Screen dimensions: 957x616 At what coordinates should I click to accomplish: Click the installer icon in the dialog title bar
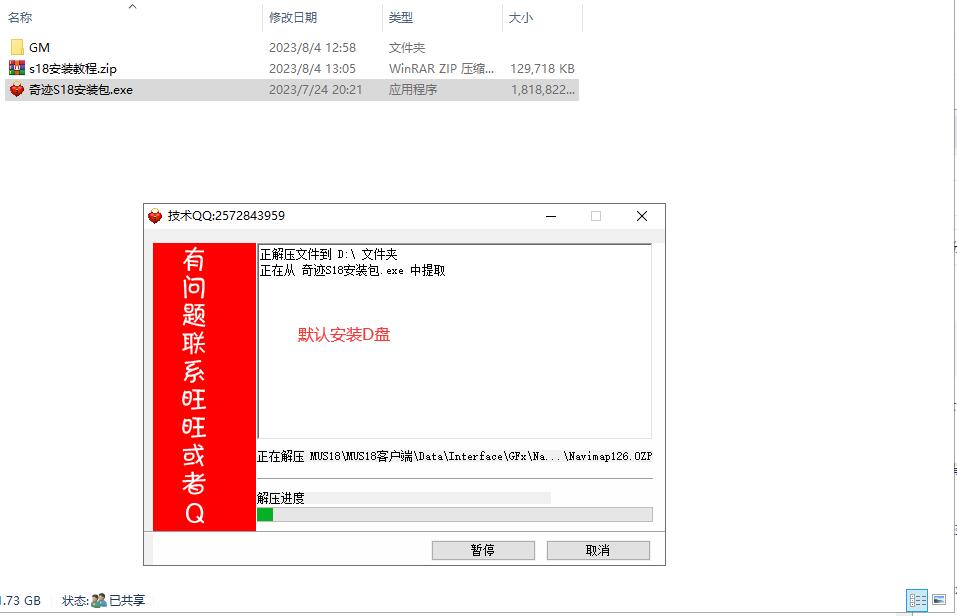click(155, 216)
